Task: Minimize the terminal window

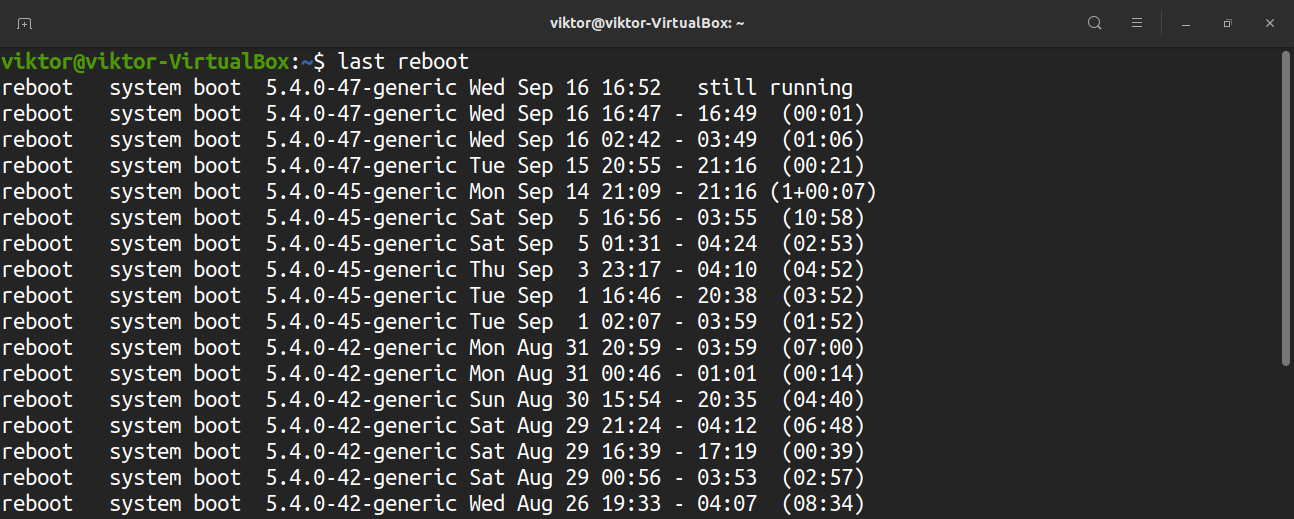Action: 1185,23
